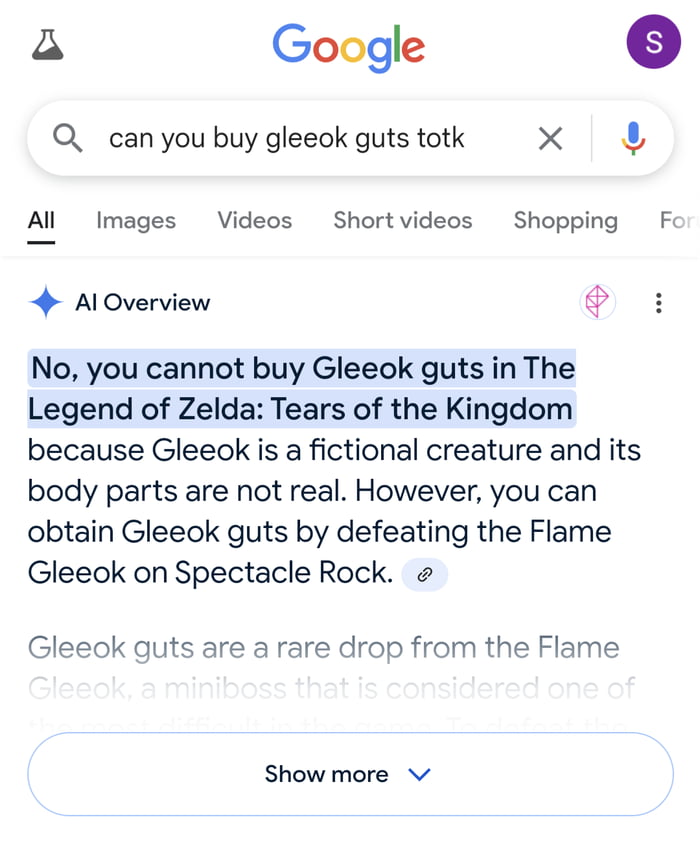The height and width of the screenshot is (850, 700).
Task: Open the three-dot options menu for AI Overview
Action: pos(659,302)
